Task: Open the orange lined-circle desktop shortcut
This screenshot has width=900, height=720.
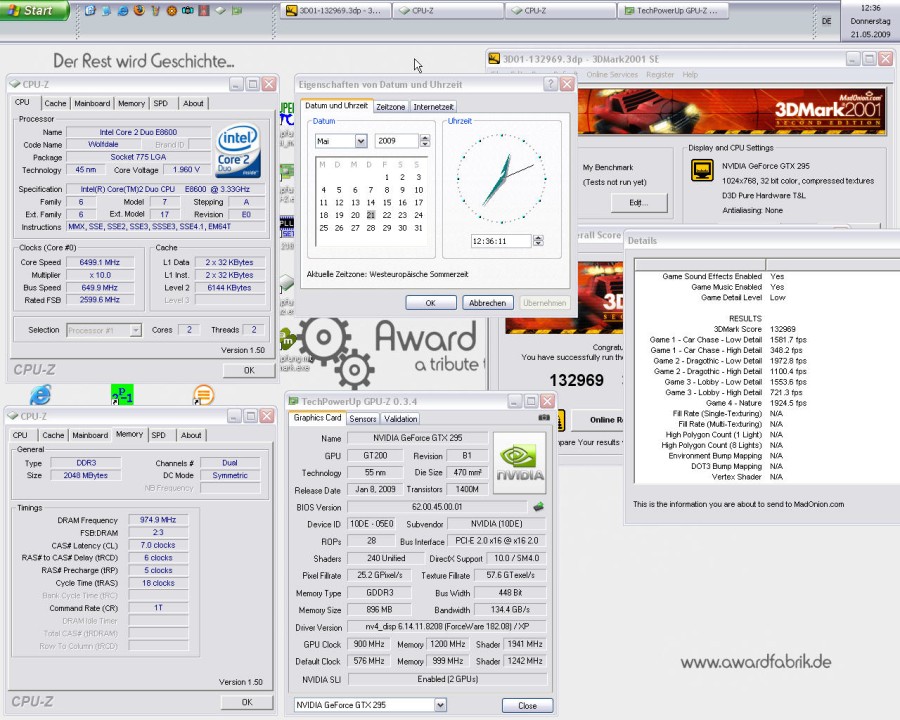Action: (x=203, y=395)
